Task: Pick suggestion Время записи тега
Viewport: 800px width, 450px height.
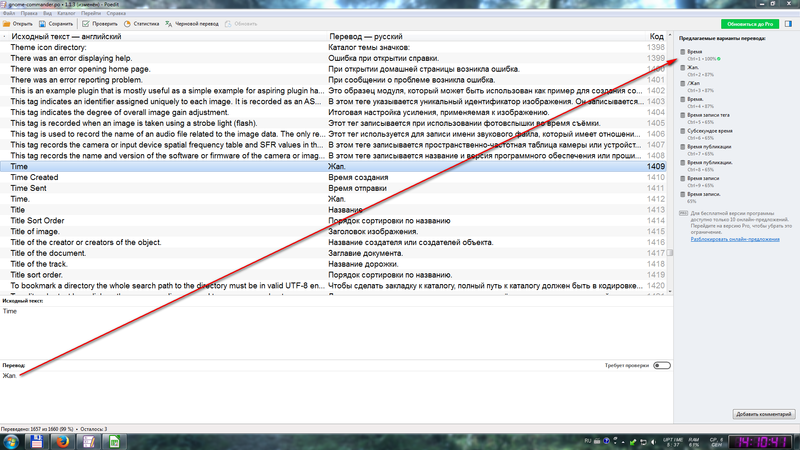Action: tap(705, 118)
